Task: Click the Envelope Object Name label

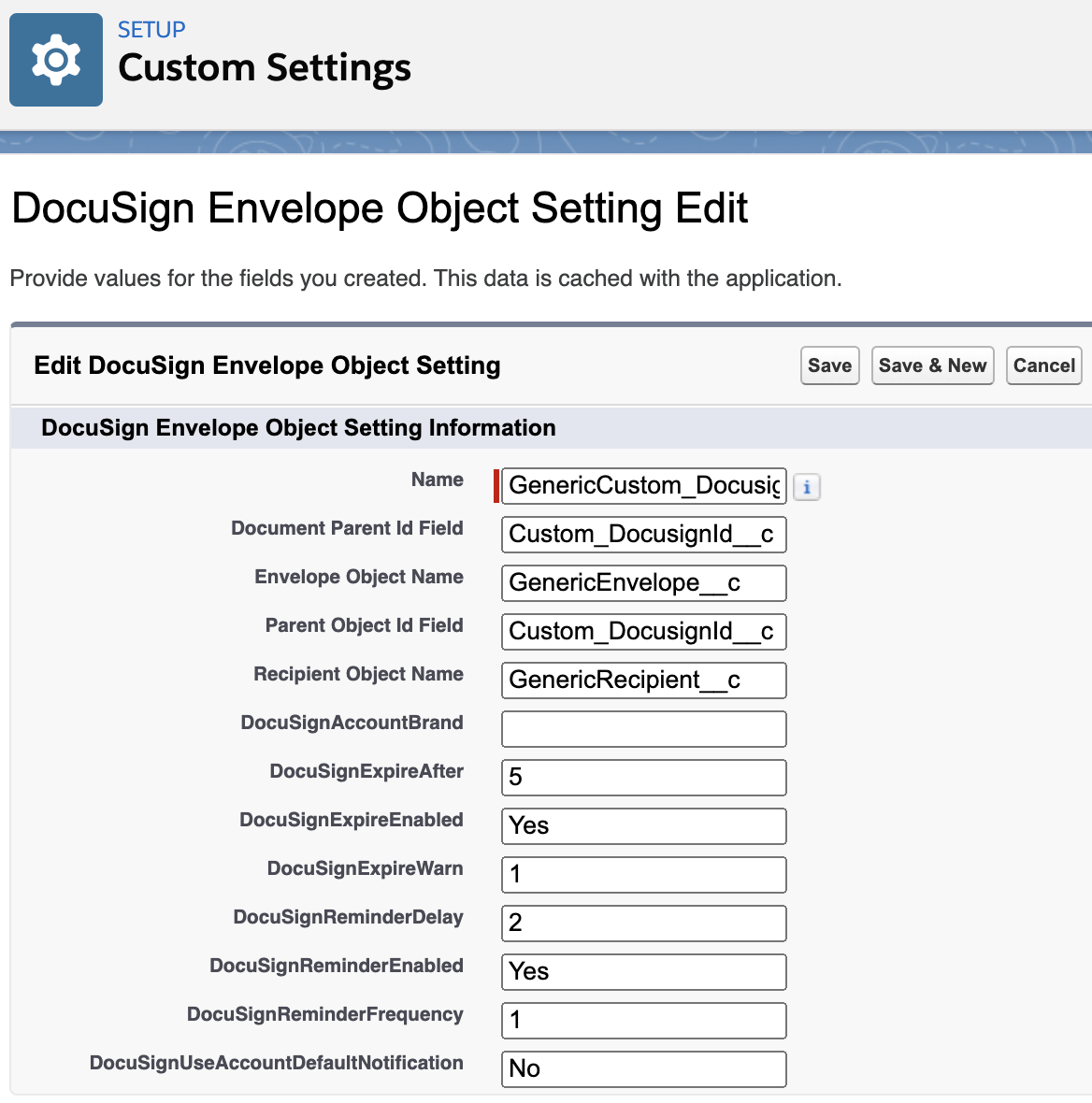Action: [359, 577]
